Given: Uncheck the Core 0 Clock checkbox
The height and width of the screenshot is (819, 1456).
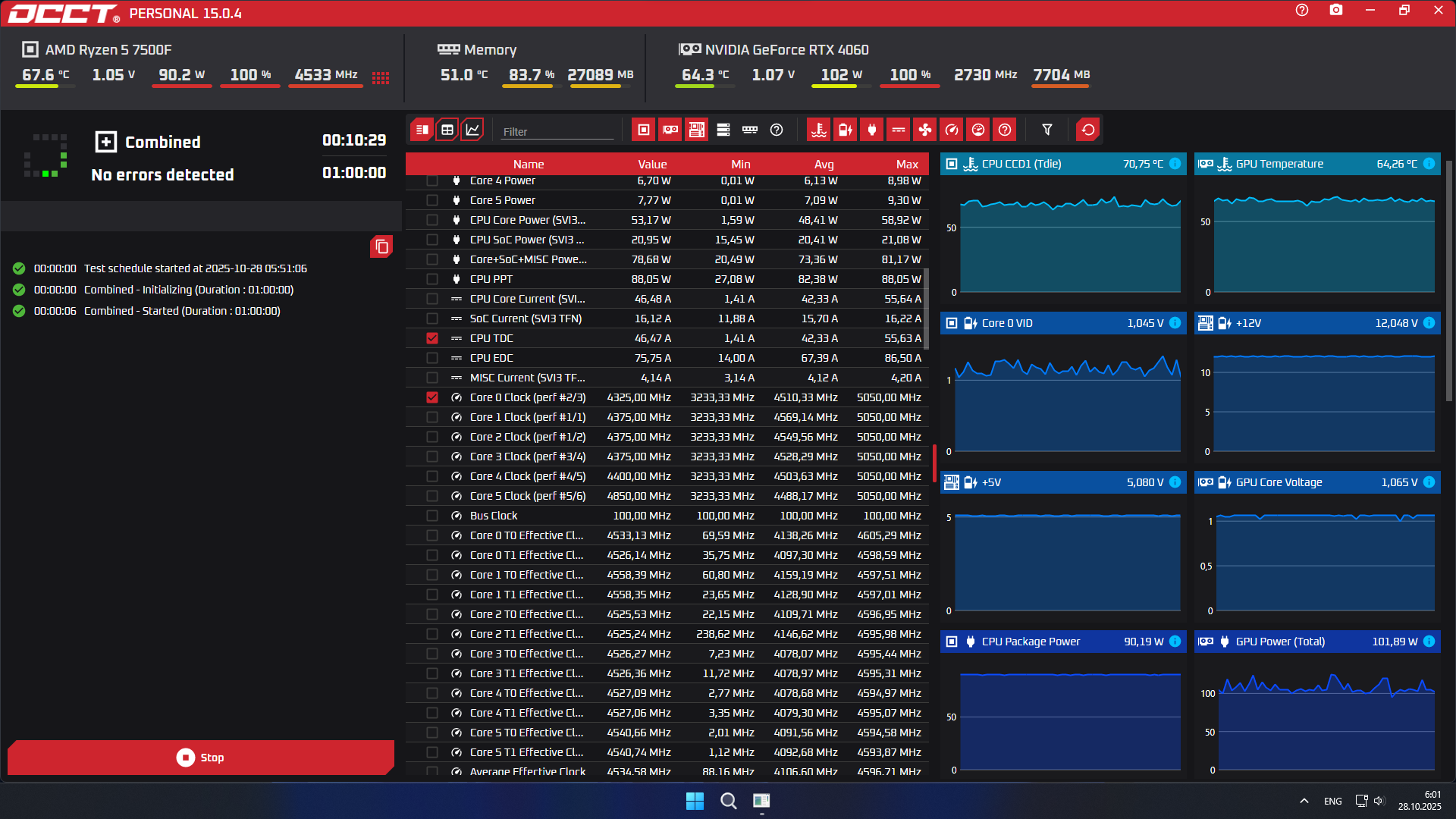Looking at the screenshot, I should pos(432,397).
